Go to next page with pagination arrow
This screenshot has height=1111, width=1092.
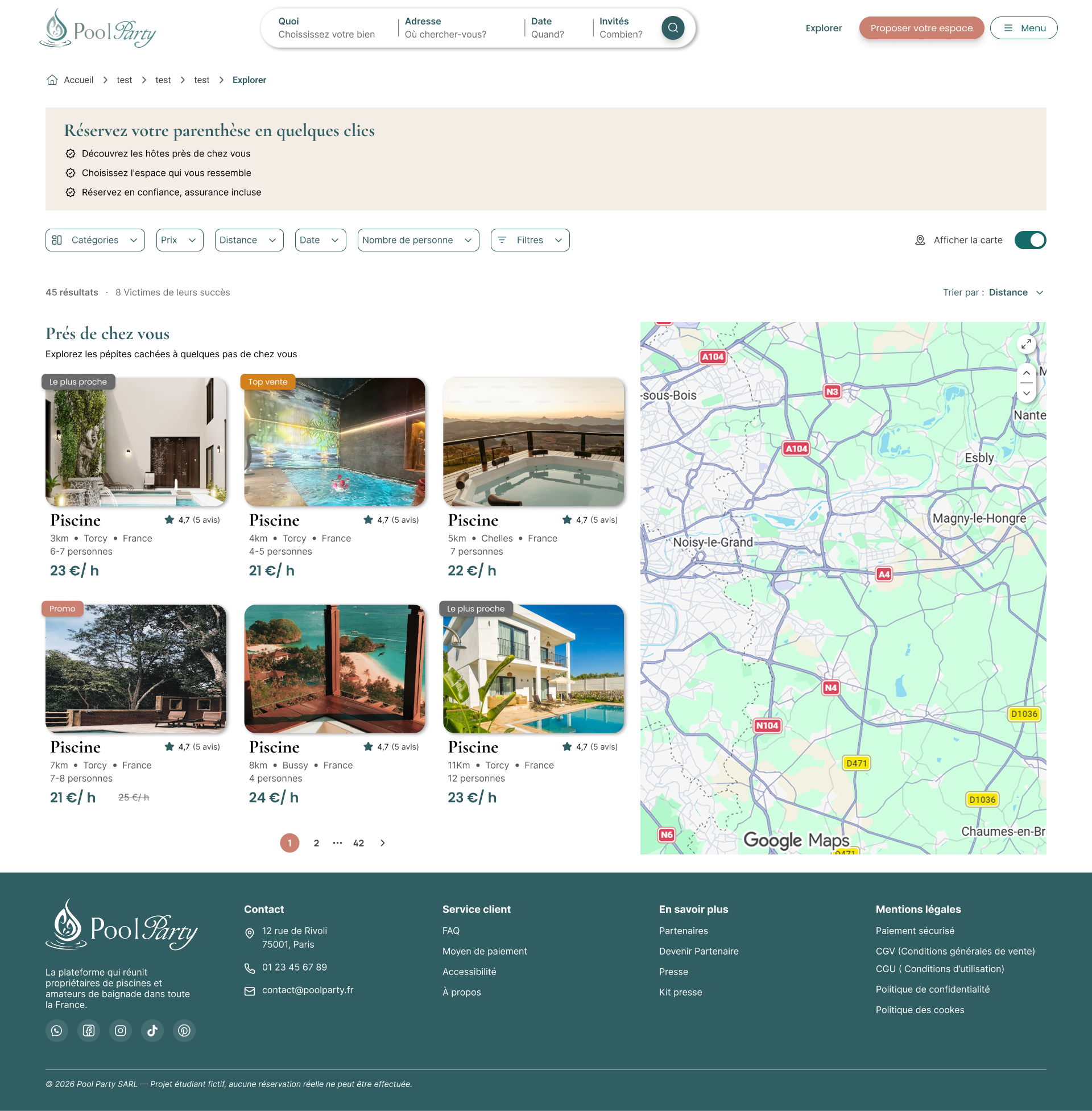[x=383, y=842]
